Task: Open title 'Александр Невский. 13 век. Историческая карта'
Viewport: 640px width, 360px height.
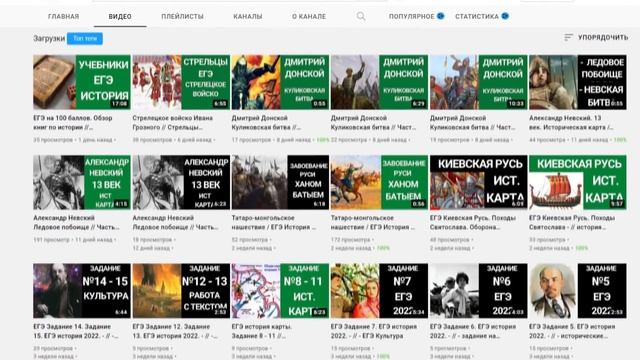Action: click(571, 122)
